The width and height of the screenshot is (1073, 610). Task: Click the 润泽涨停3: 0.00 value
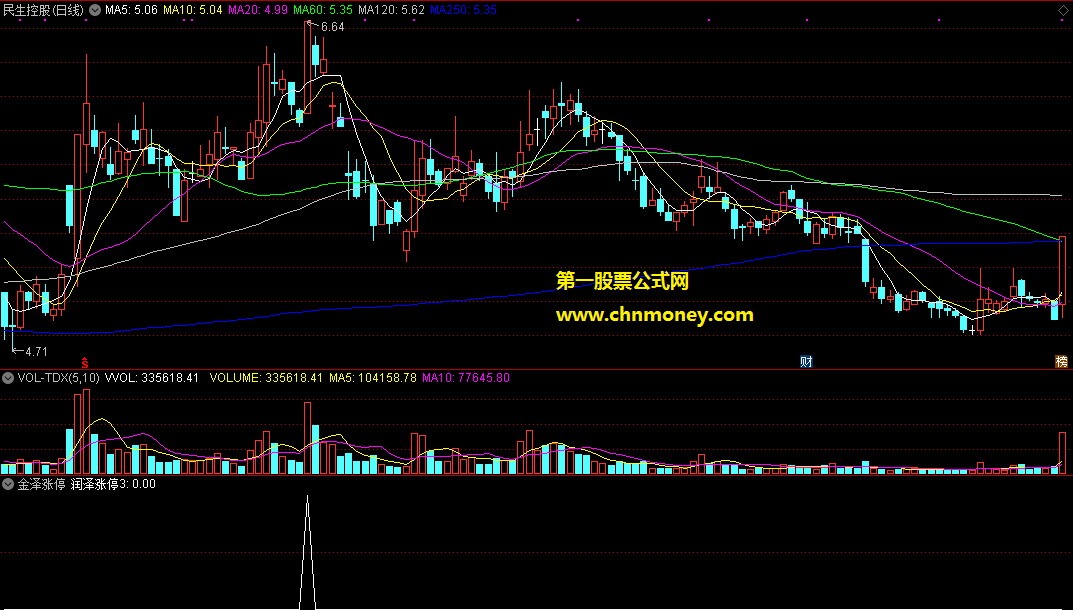[113, 484]
